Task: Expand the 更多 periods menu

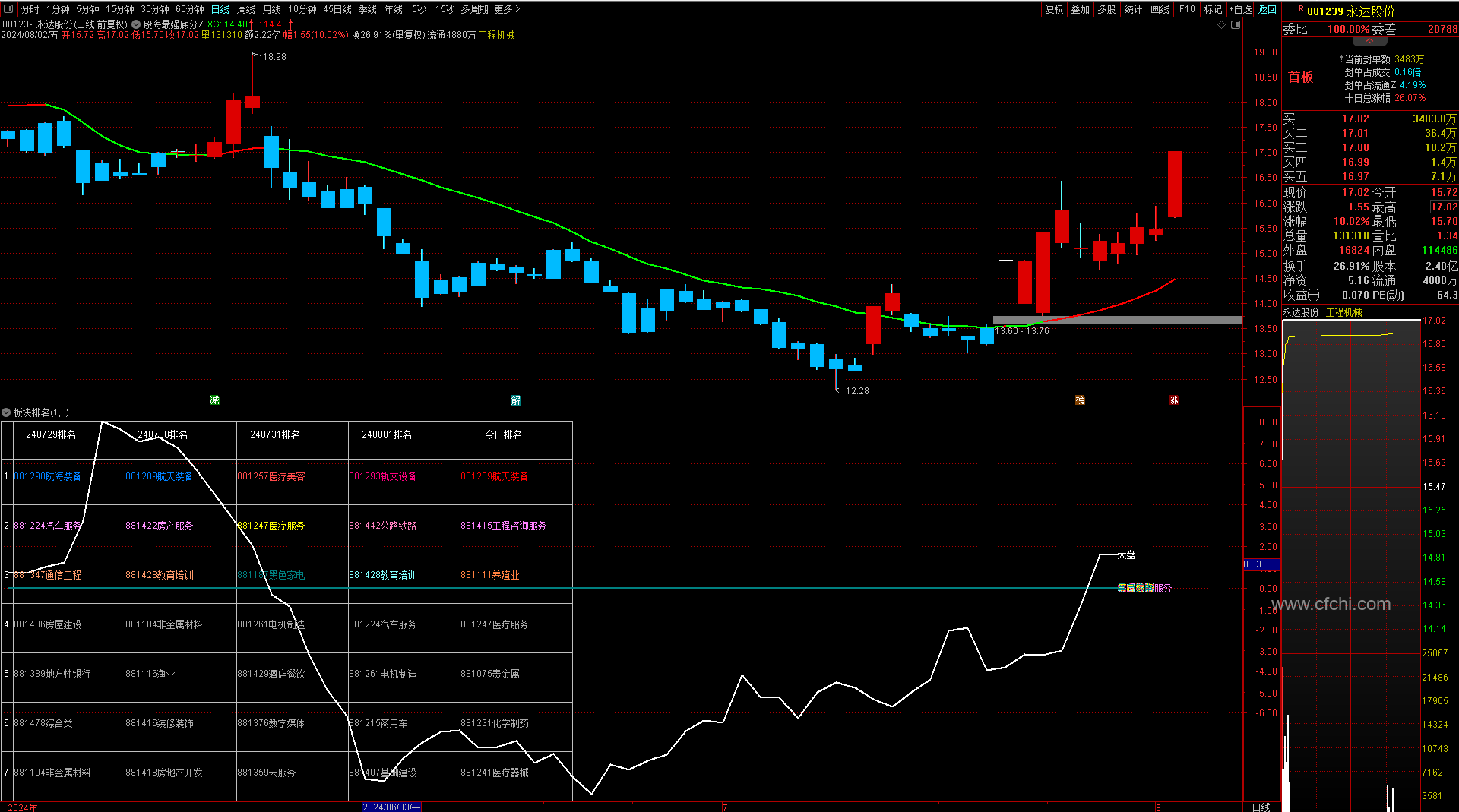Action: pyautogui.click(x=507, y=9)
